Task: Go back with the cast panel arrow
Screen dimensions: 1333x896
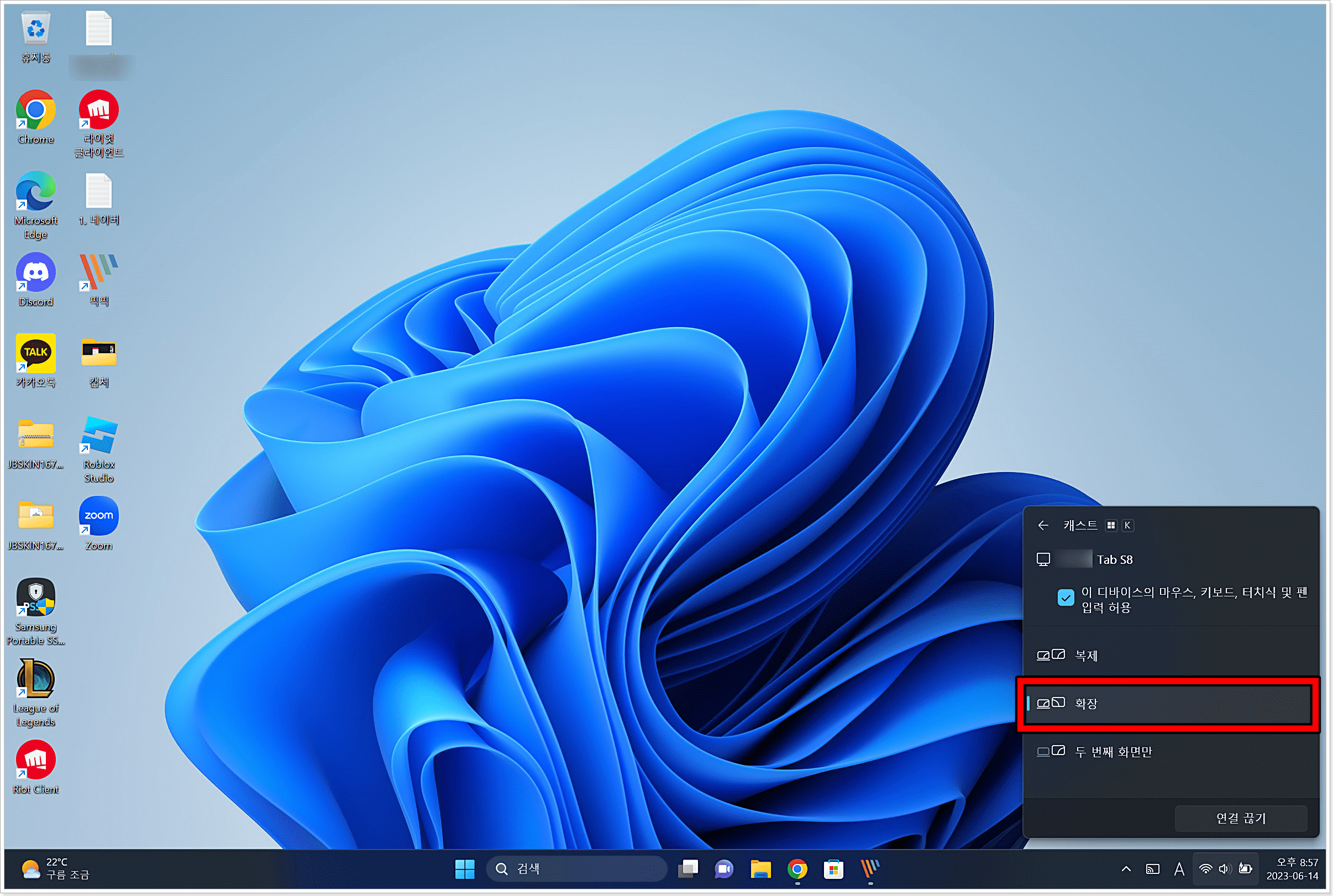Action: pos(1043,525)
